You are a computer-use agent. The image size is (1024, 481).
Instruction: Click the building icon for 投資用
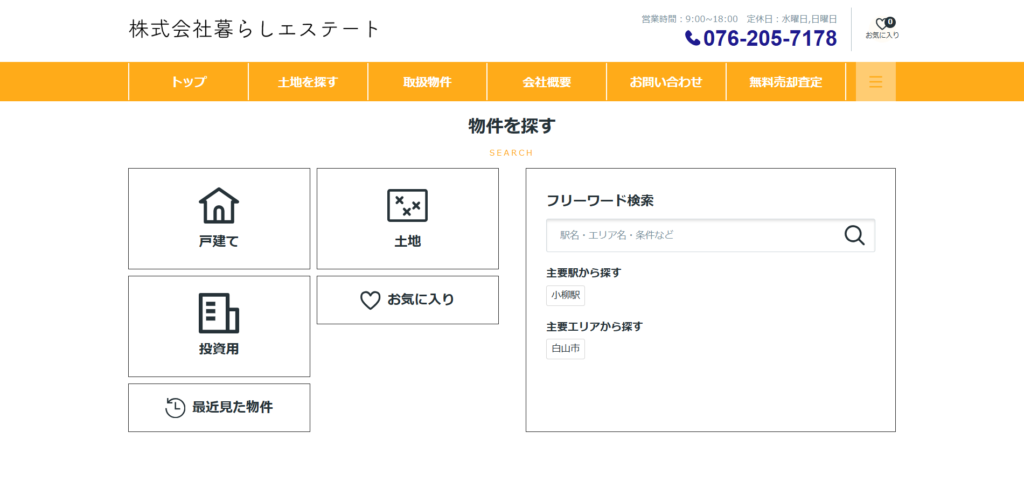coord(219,313)
